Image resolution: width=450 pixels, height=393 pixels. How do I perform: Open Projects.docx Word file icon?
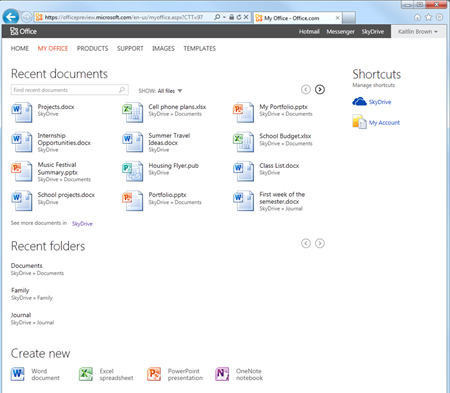click(x=22, y=112)
